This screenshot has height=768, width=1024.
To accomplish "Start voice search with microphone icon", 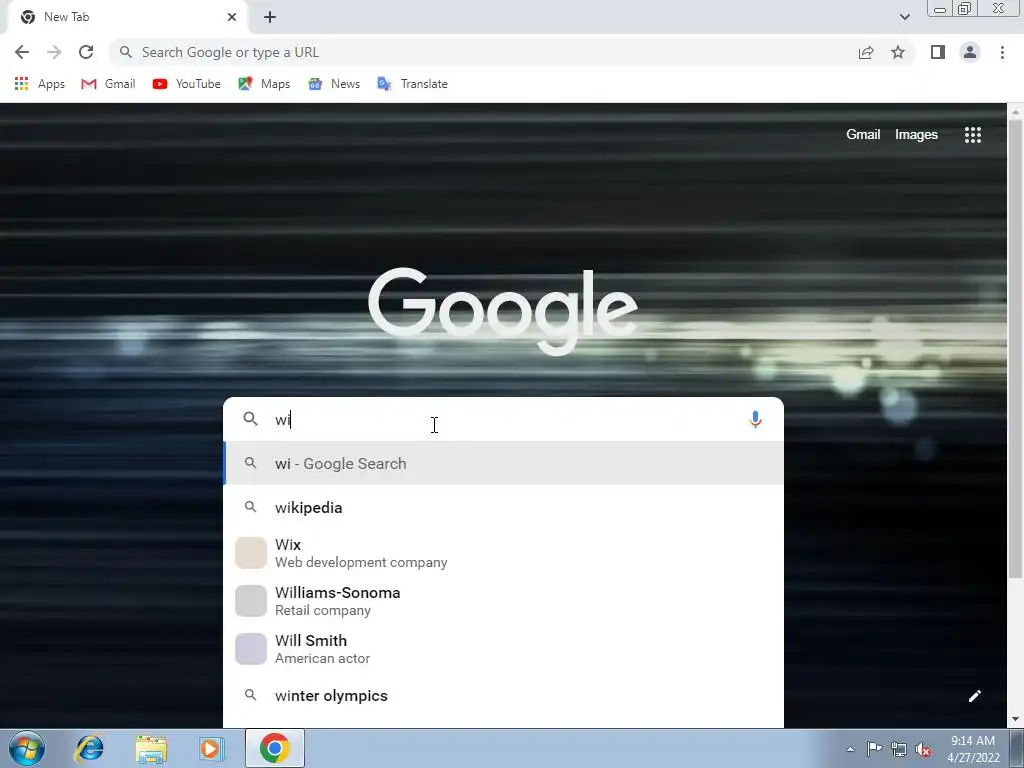I will pyautogui.click(x=755, y=419).
